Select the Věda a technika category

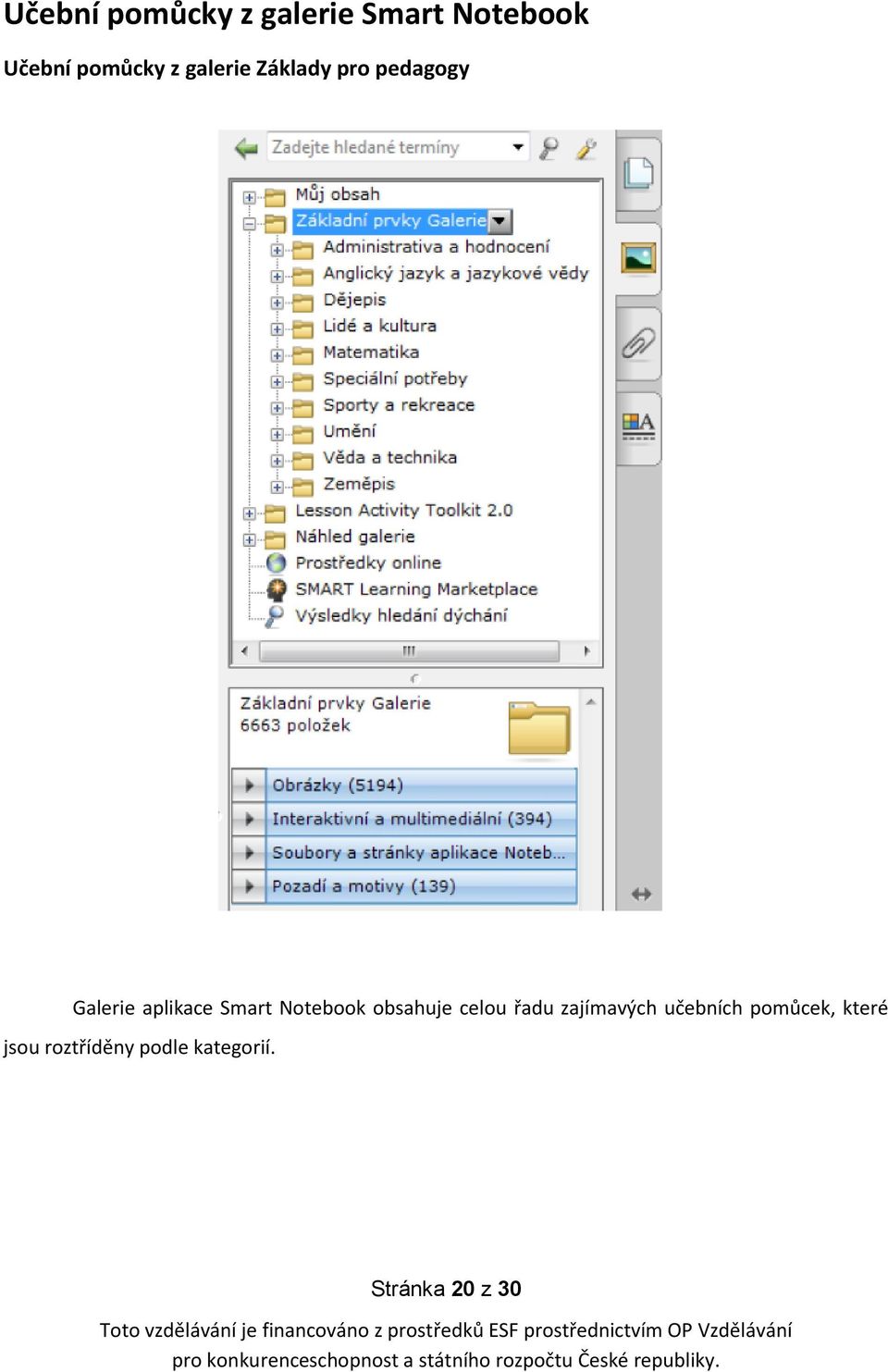pos(389,457)
